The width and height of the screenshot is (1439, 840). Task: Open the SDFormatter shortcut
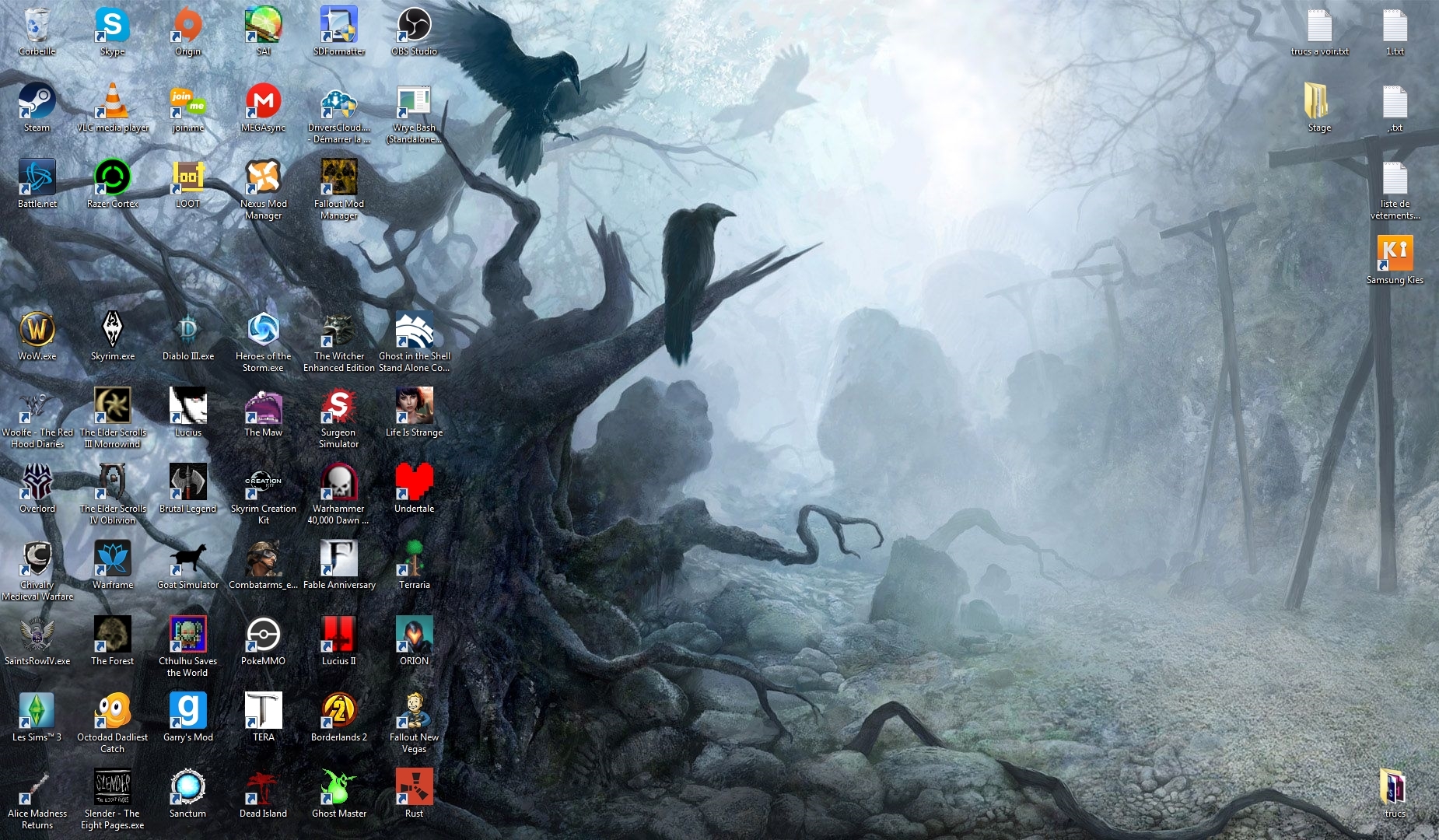338,25
